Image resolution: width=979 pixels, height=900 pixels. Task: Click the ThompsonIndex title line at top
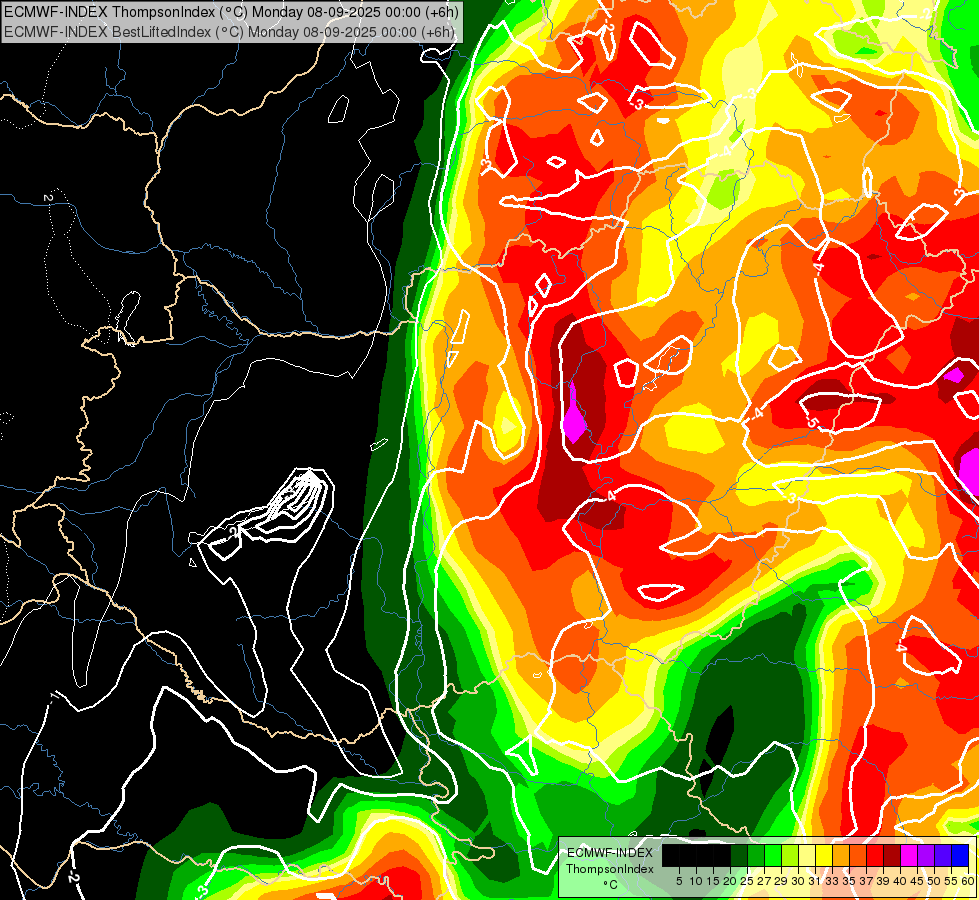(231, 11)
